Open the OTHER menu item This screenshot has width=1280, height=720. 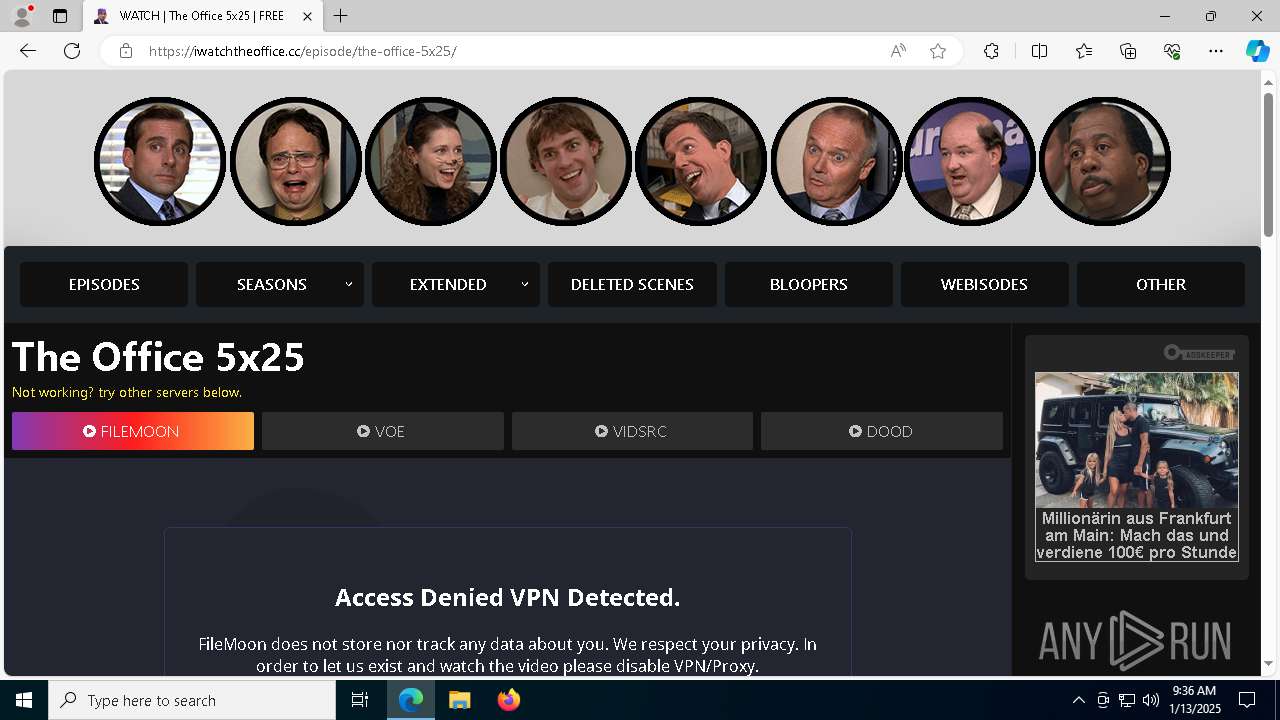pyautogui.click(x=1161, y=284)
